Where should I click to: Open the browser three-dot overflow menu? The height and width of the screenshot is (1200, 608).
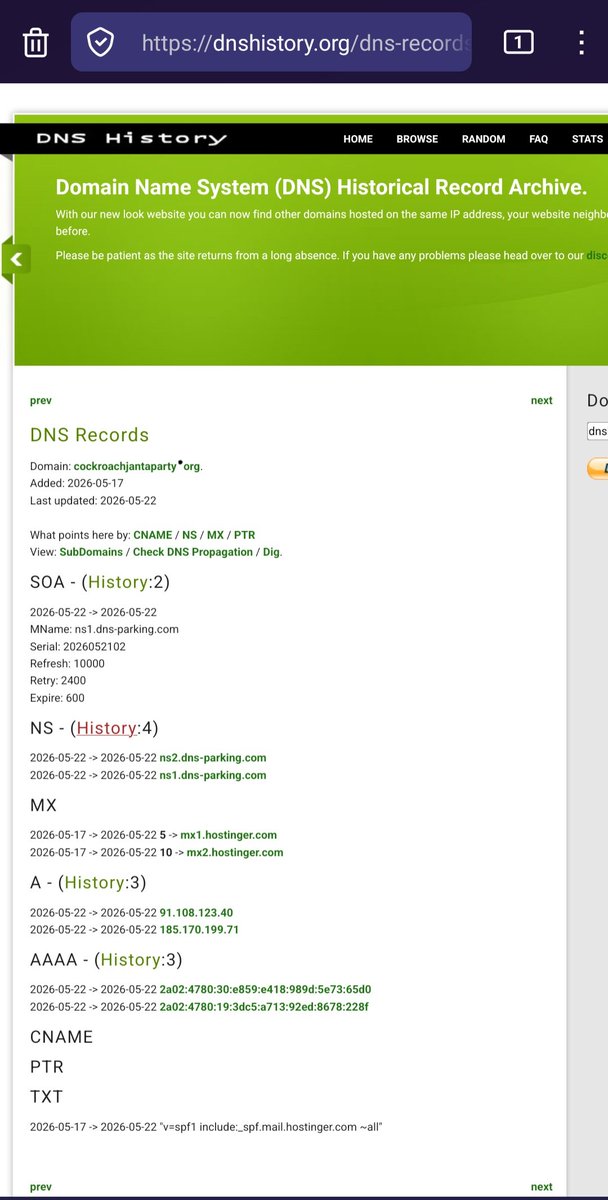coord(581,42)
